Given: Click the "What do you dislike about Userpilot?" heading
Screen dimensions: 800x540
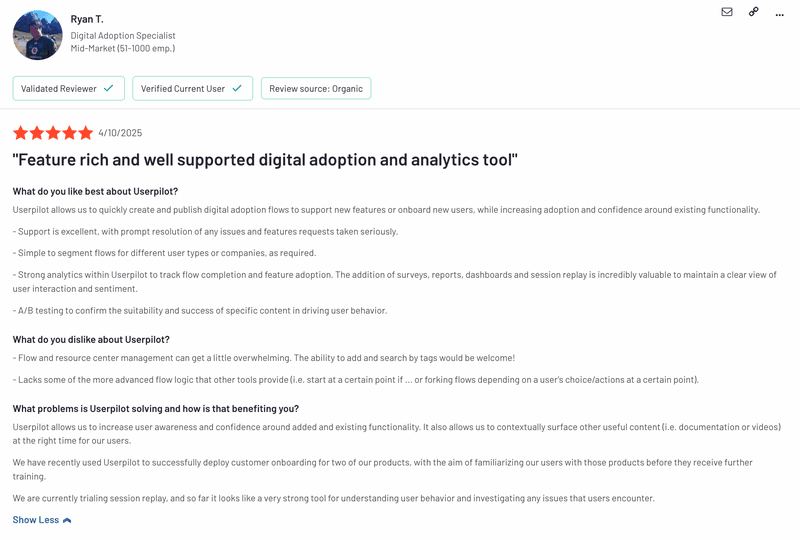Looking at the screenshot, I should tap(91, 339).
